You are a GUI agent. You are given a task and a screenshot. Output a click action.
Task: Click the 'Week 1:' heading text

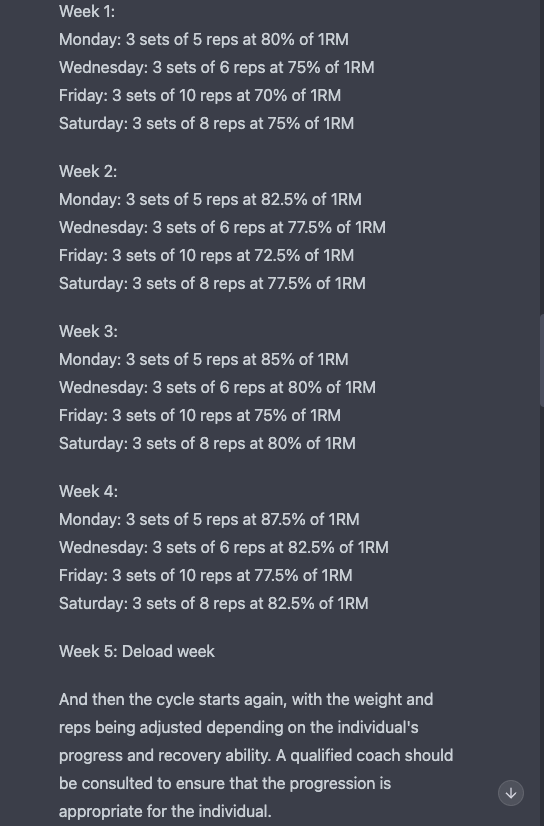coord(87,12)
